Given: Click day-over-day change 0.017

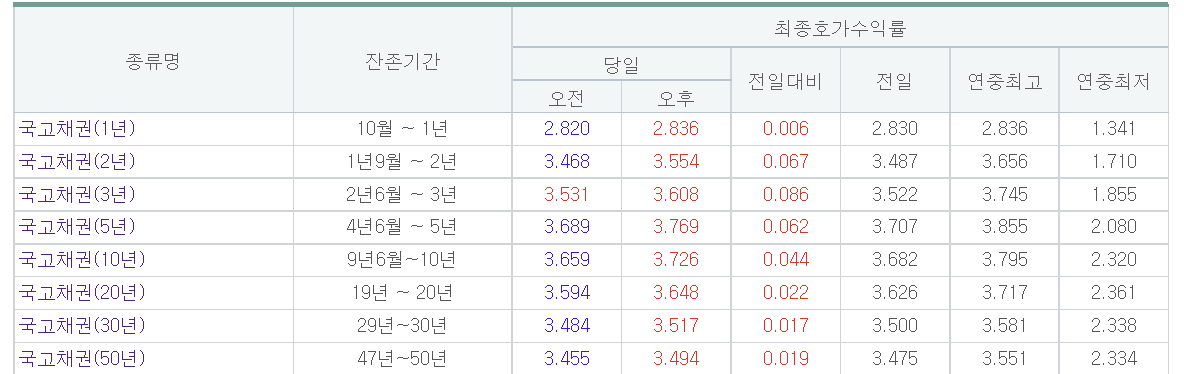Looking at the screenshot, I should click(785, 326).
